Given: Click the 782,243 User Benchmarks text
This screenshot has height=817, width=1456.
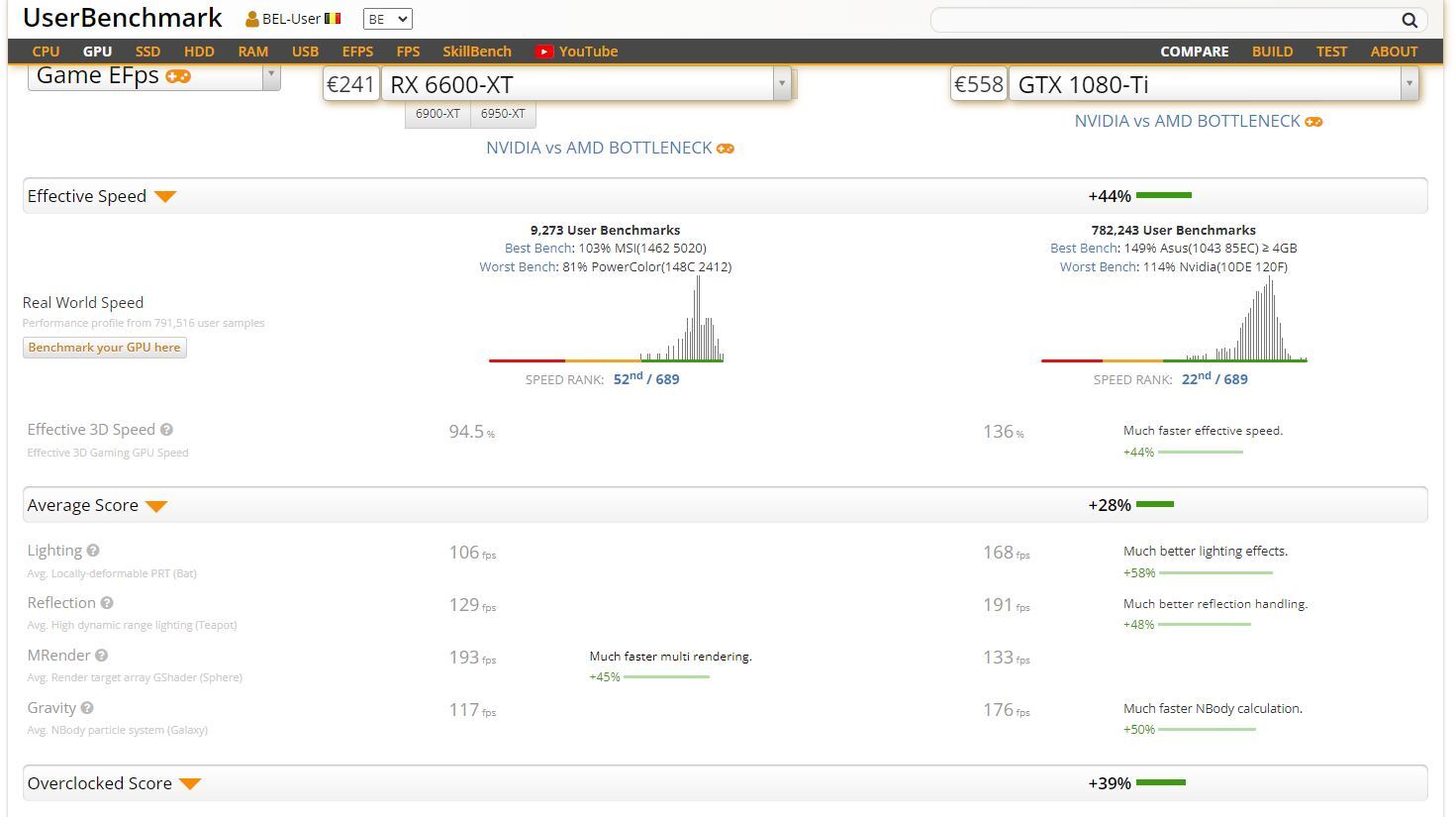Looking at the screenshot, I should point(1174,230).
